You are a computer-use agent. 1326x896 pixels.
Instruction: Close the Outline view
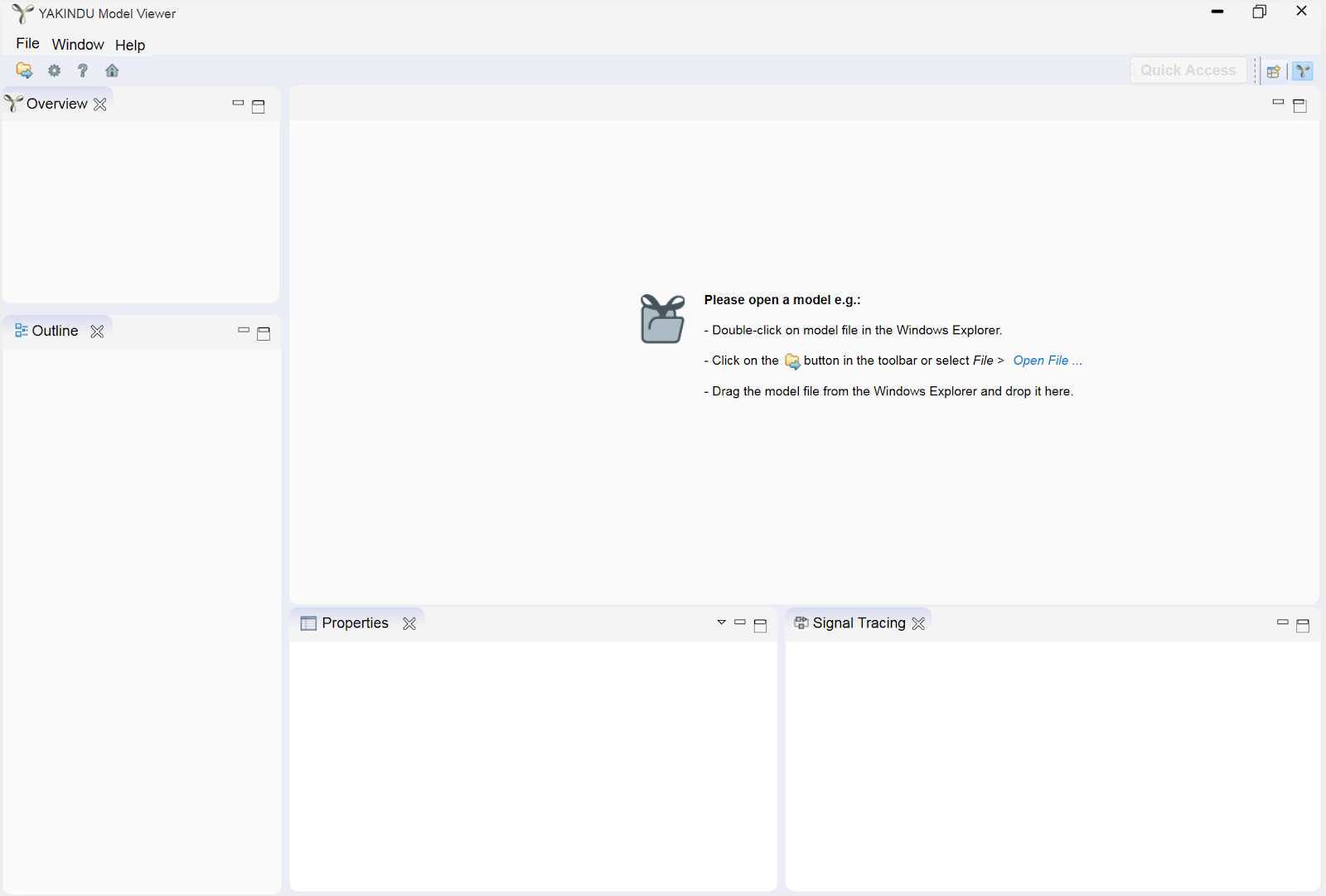[x=97, y=332]
